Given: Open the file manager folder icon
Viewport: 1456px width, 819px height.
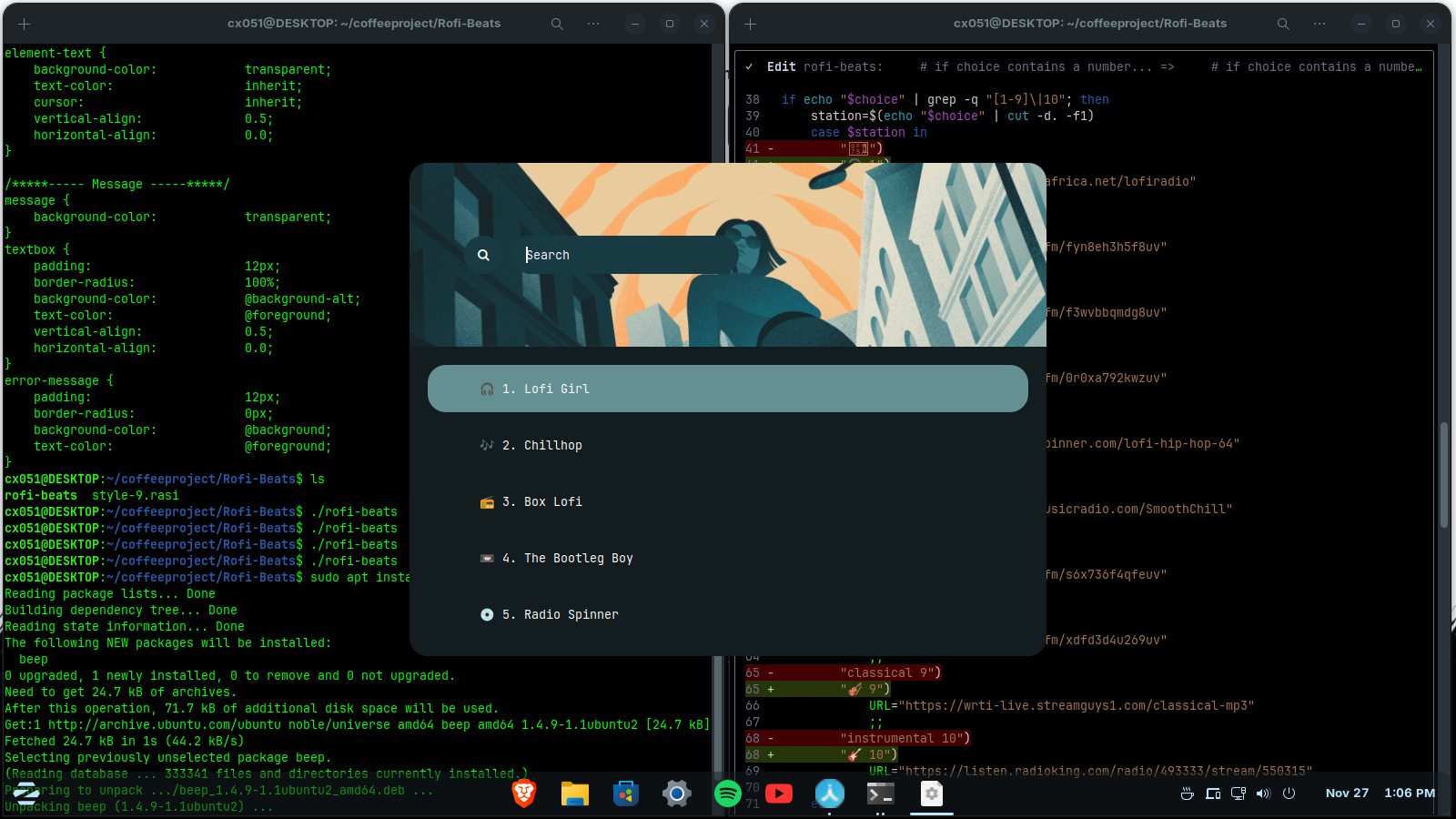Looking at the screenshot, I should (x=574, y=794).
